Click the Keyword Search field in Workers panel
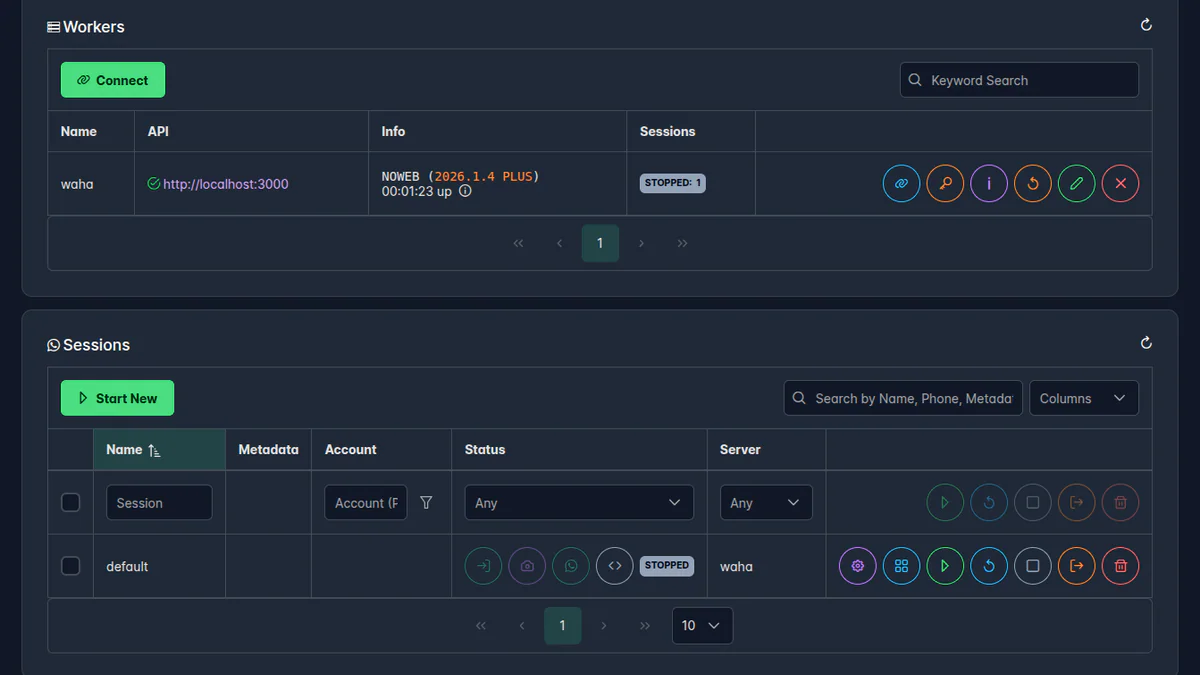The width and height of the screenshot is (1200, 675). 1019,80
